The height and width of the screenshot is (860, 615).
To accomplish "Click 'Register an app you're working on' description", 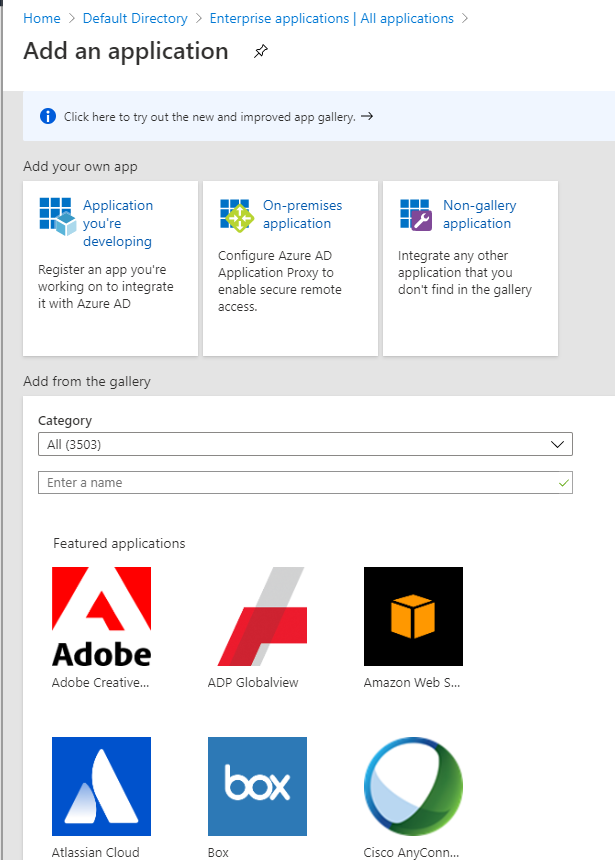I will (106, 286).
